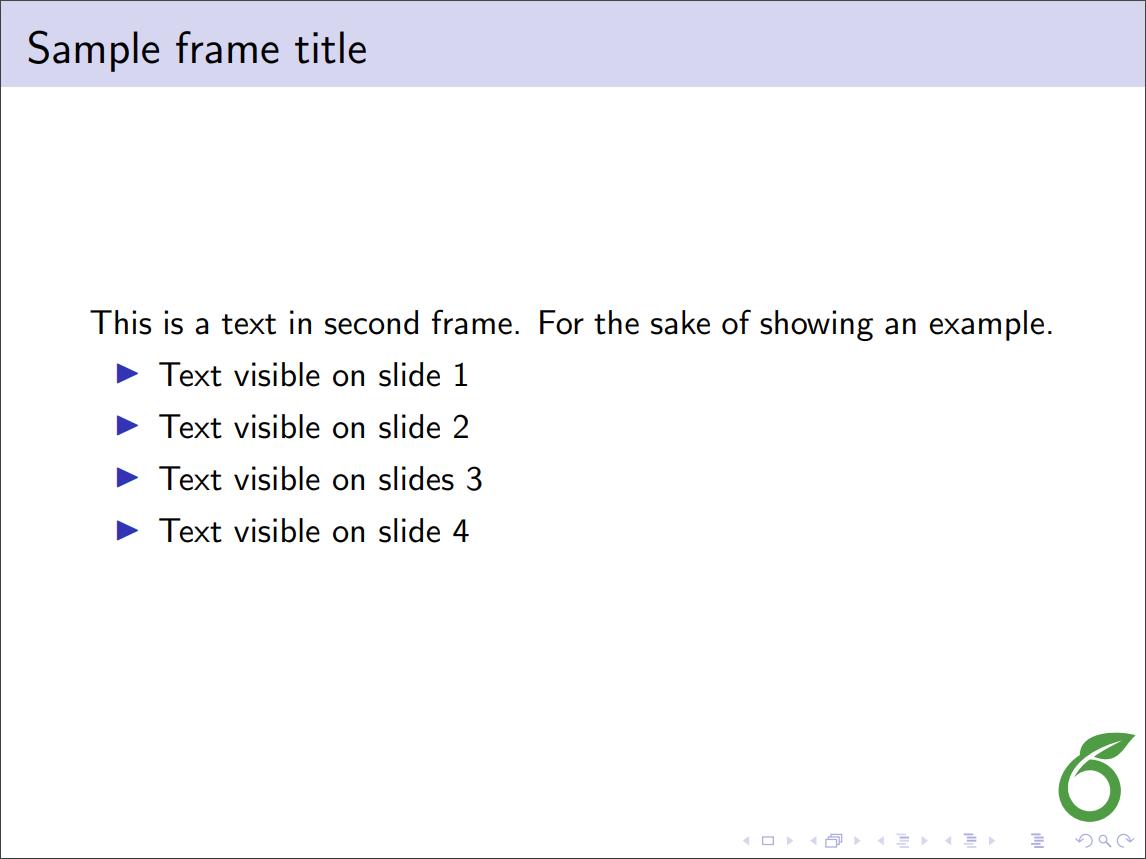This screenshot has width=1146, height=859.
Task: Click the next subsection arrow
Action: [924, 841]
